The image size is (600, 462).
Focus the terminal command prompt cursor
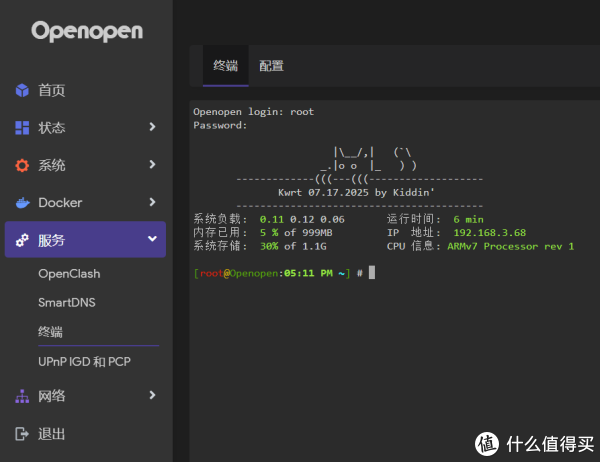372,273
